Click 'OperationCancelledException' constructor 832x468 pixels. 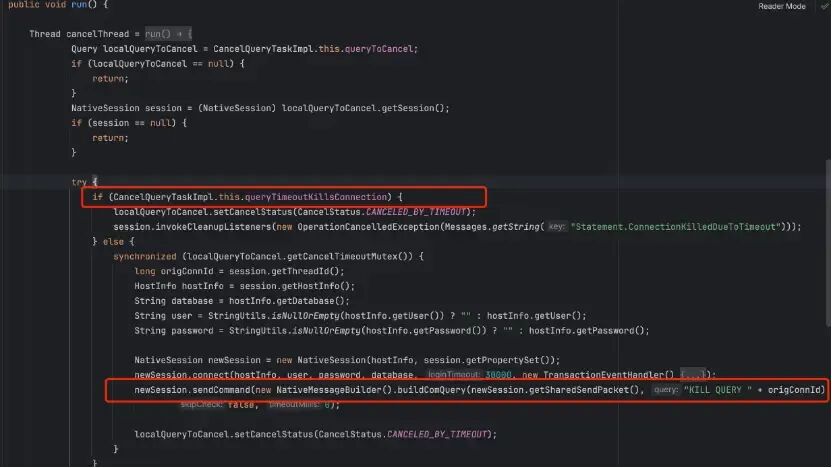[368, 227]
